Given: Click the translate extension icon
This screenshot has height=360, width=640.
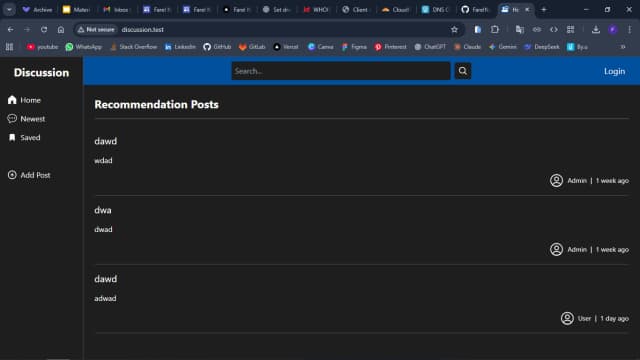Looking at the screenshot, I should coord(520,29).
